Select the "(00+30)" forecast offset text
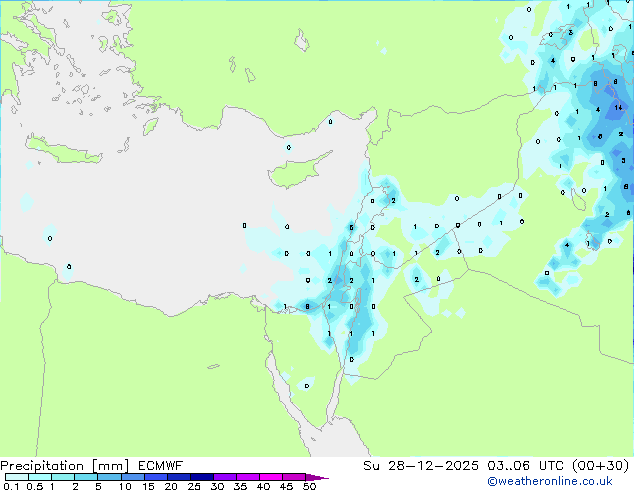 (x=601, y=466)
